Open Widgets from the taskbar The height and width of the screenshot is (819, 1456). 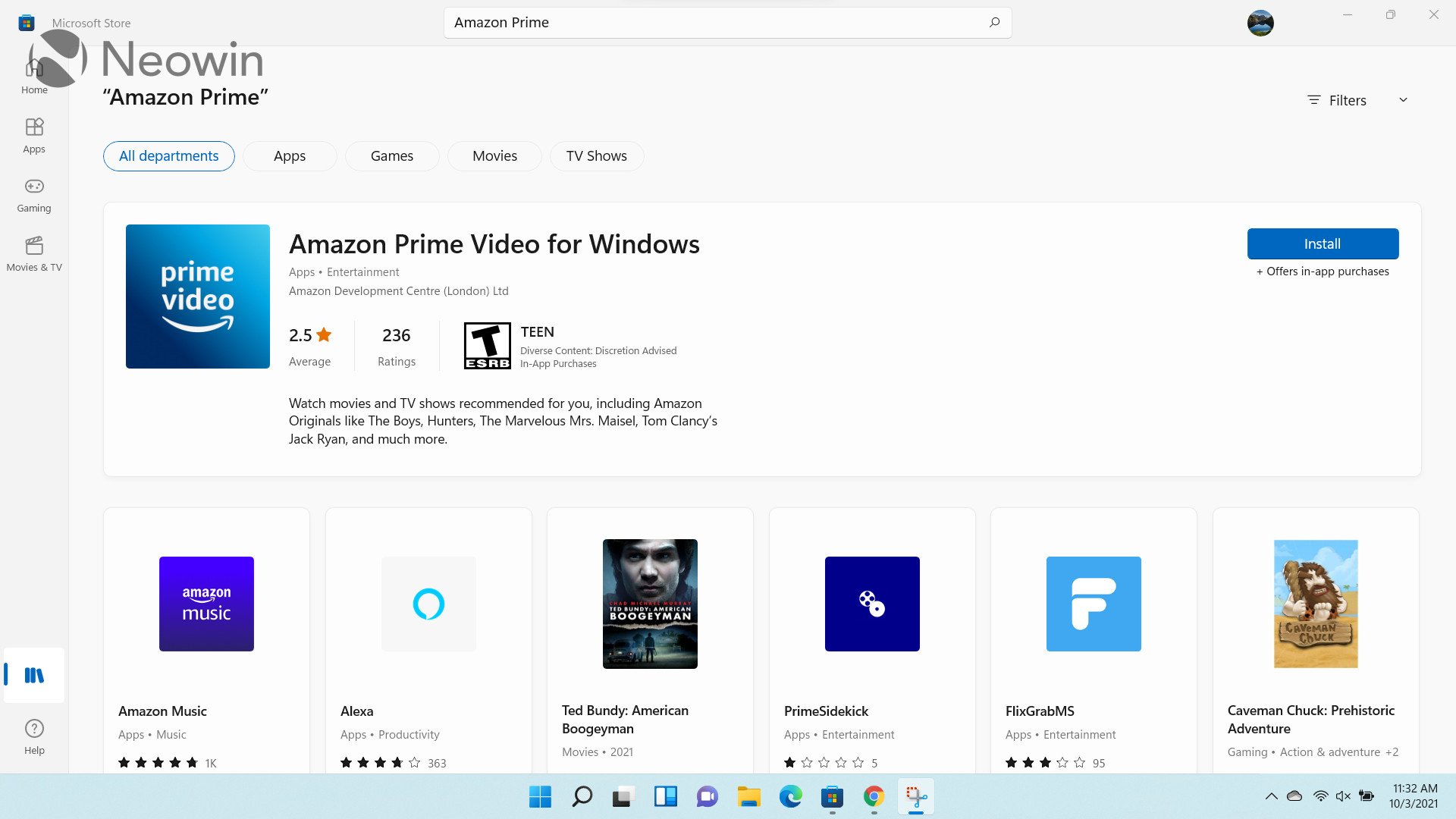665,797
